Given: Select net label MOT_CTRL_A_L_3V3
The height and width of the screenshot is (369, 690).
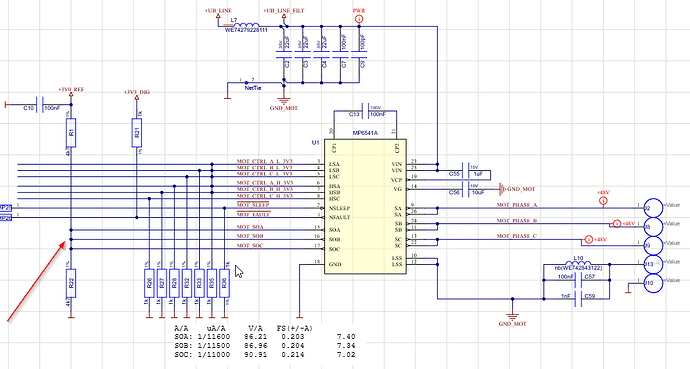Looking at the screenshot, I should (264, 161).
